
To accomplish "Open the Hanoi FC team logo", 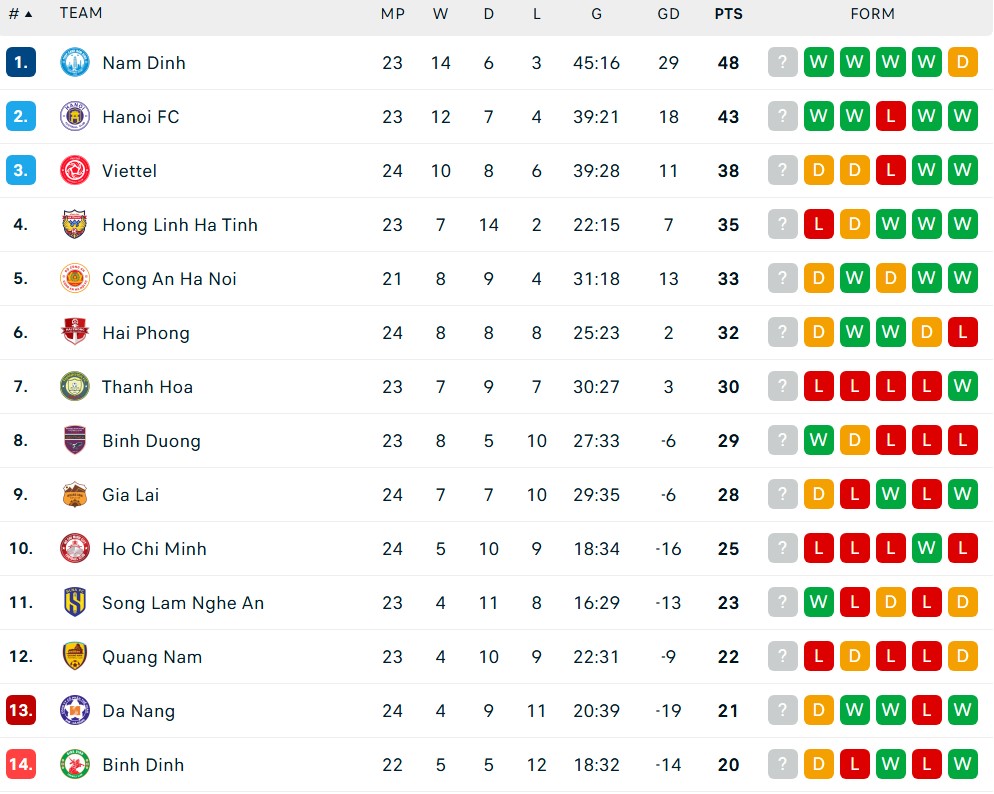I will coord(75,117).
